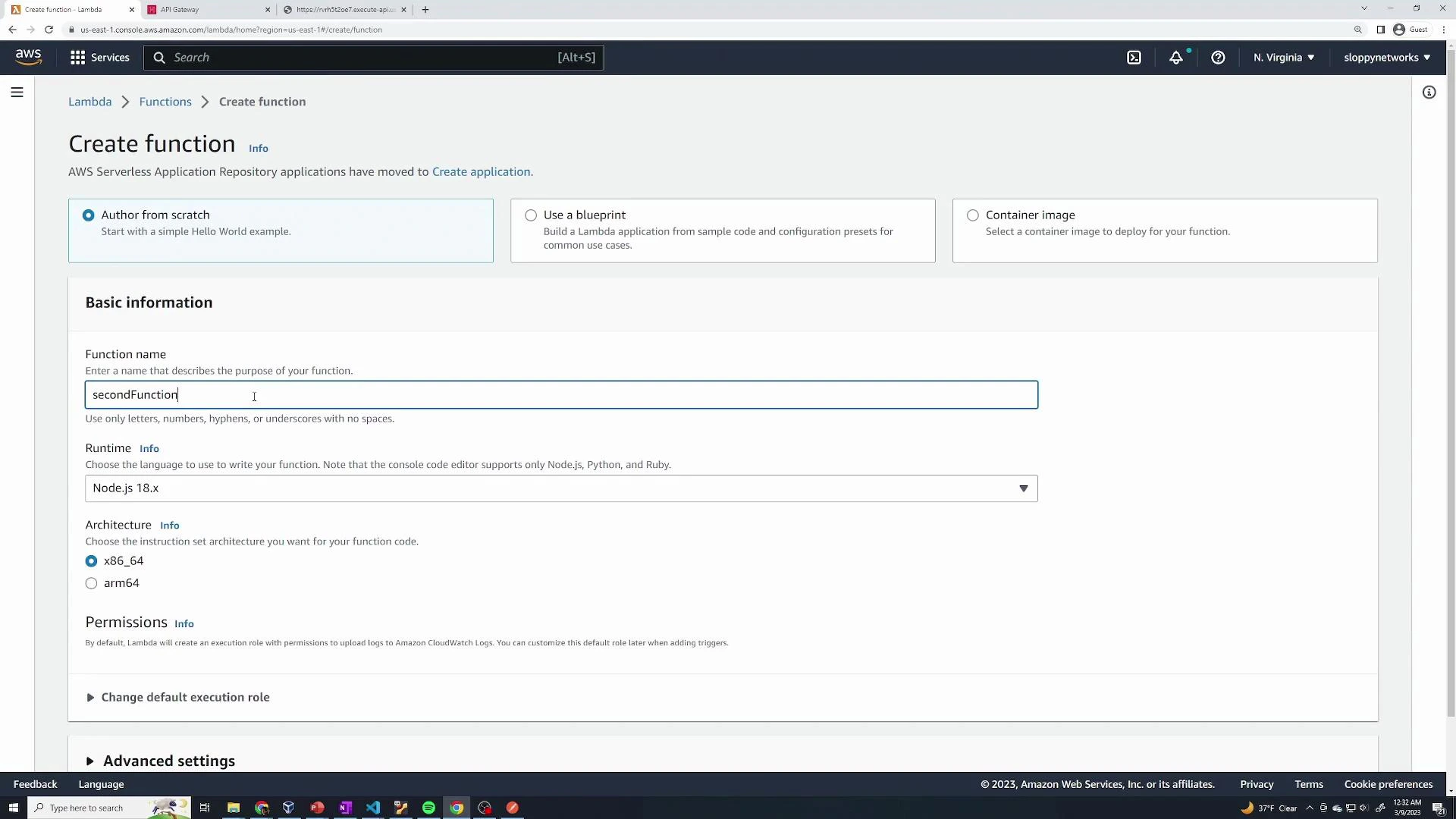Open the hamburger navigation menu icon

(x=17, y=92)
